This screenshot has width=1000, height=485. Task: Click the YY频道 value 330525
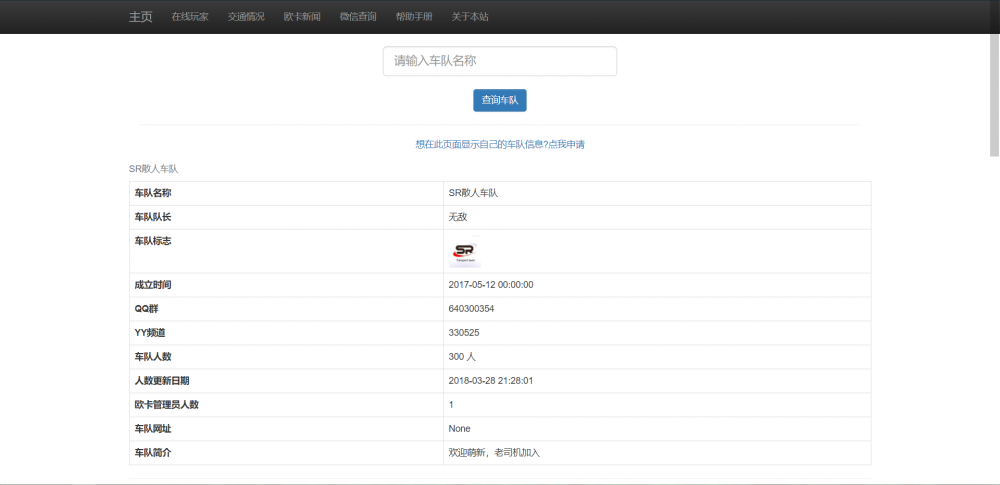(x=465, y=333)
